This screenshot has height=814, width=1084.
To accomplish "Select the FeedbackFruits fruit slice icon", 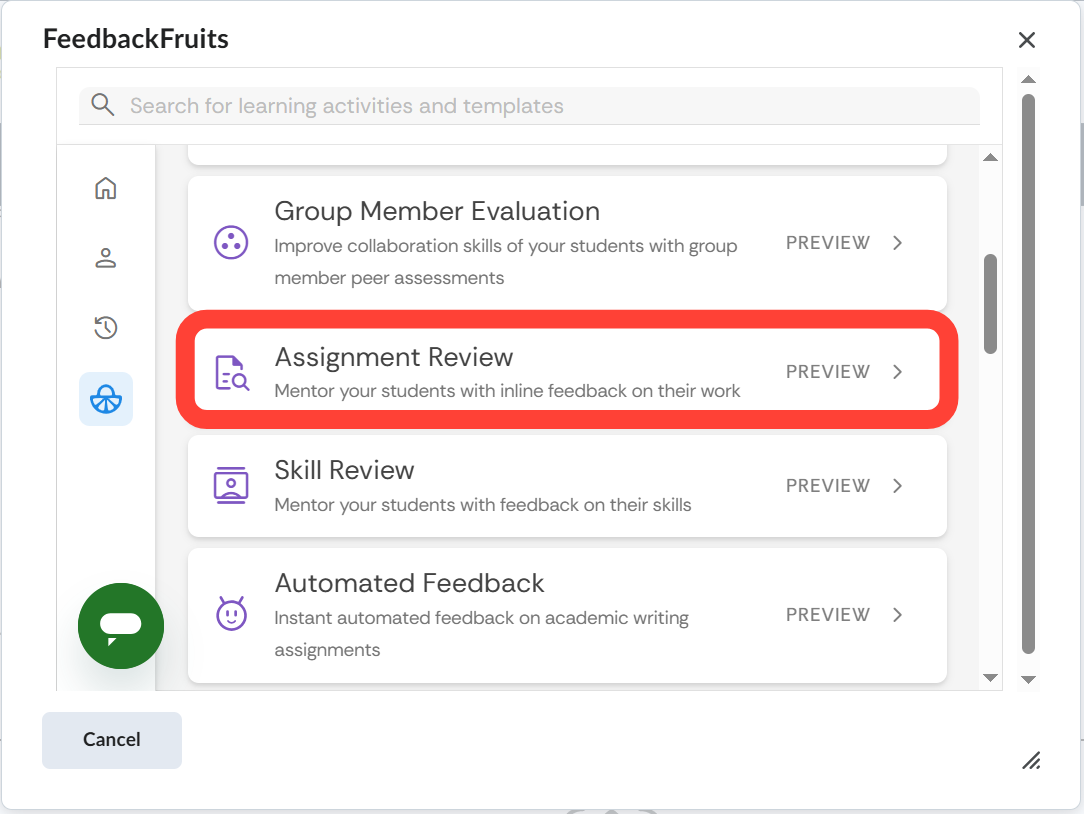I will (106, 399).
